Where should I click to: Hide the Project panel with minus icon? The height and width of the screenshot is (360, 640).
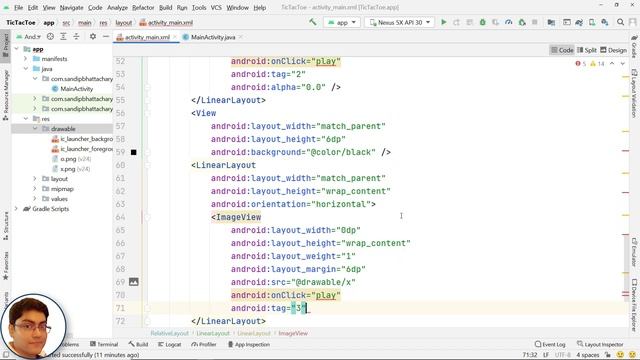pos(106,37)
